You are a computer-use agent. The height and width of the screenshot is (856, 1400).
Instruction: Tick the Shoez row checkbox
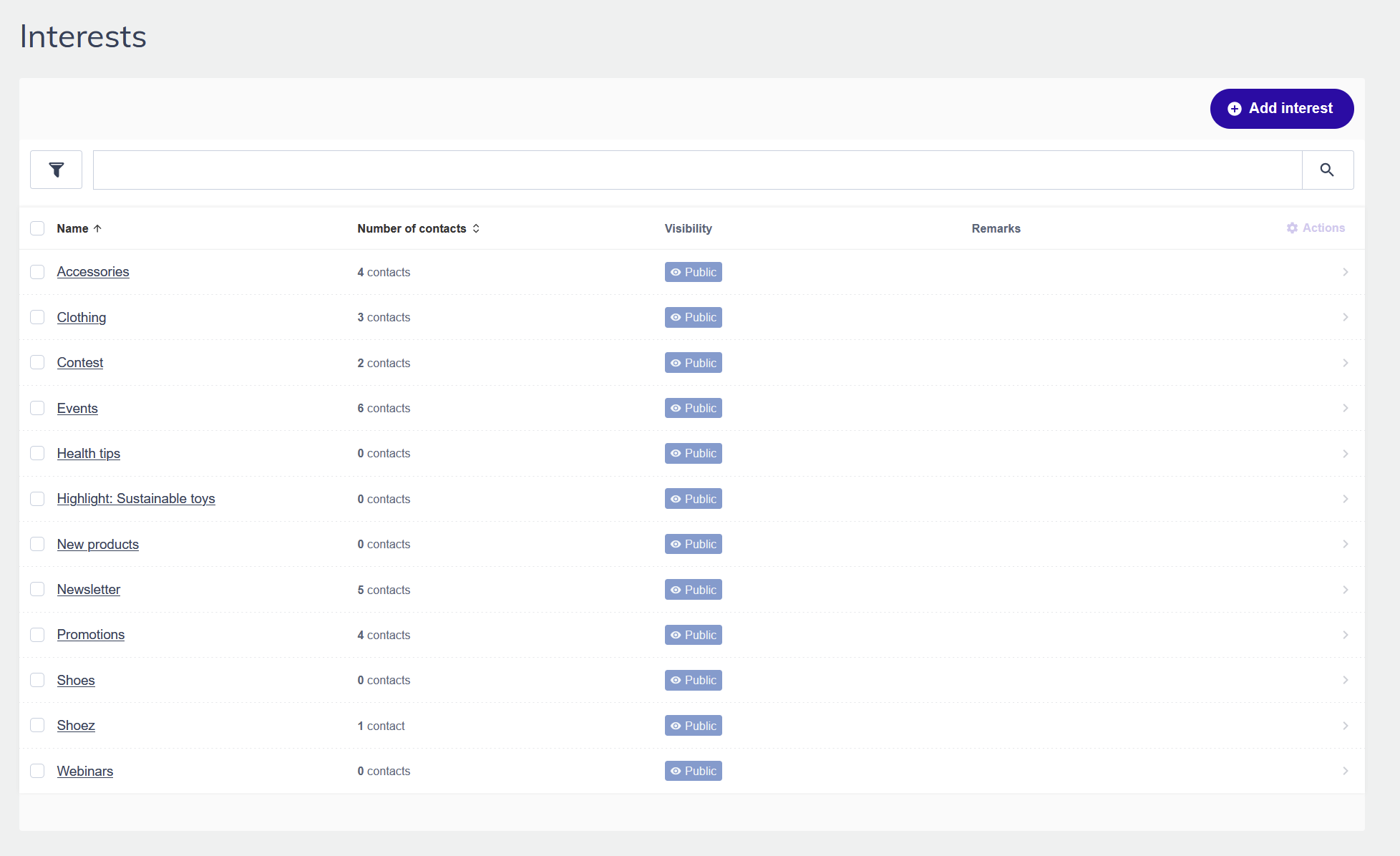[37, 725]
